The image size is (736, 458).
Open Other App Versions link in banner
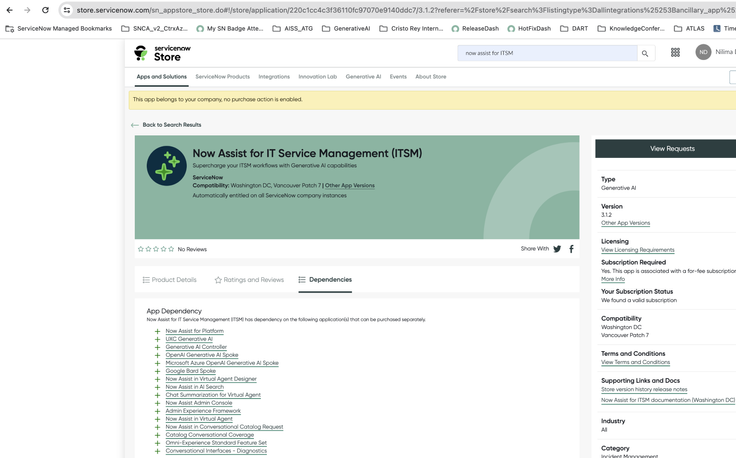[350, 185]
